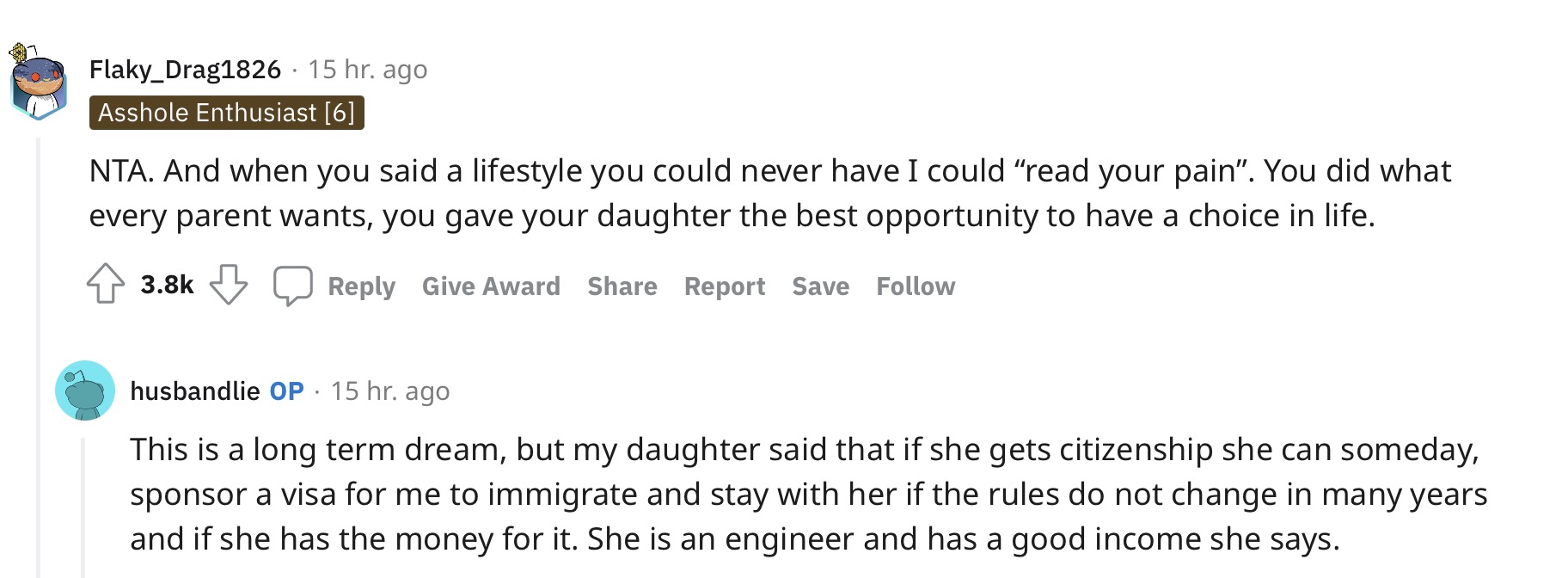Click the OP label beside husbandlie

pyautogui.click(x=286, y=391)
